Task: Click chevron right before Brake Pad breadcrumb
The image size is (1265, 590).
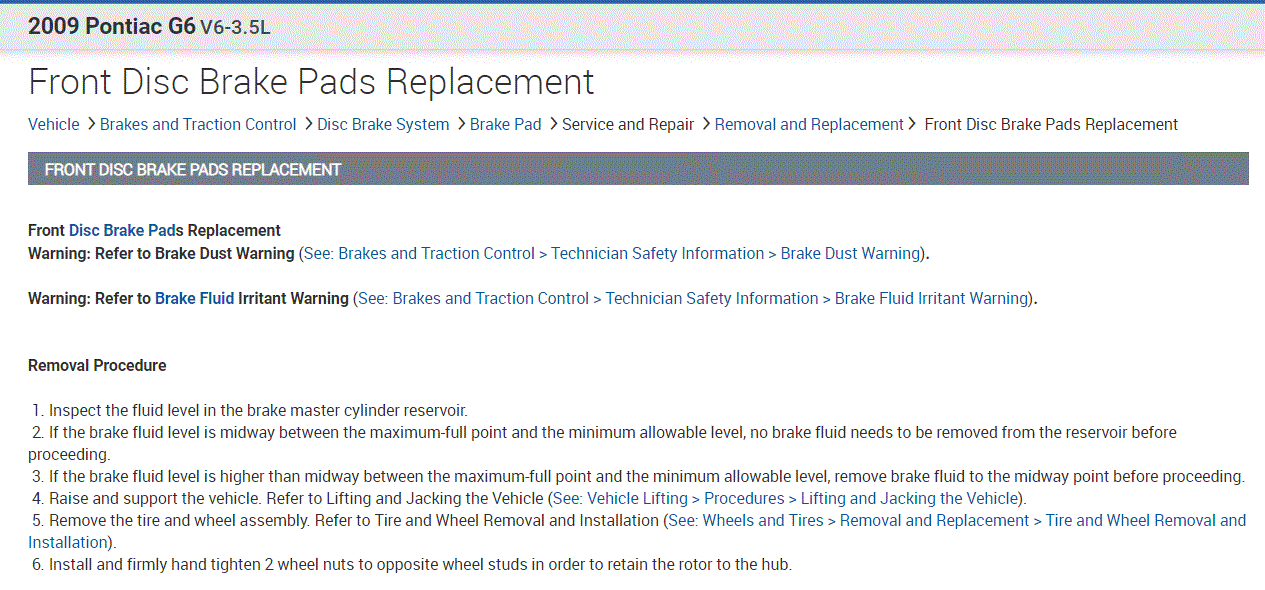Action: click(x=461, y=124)
